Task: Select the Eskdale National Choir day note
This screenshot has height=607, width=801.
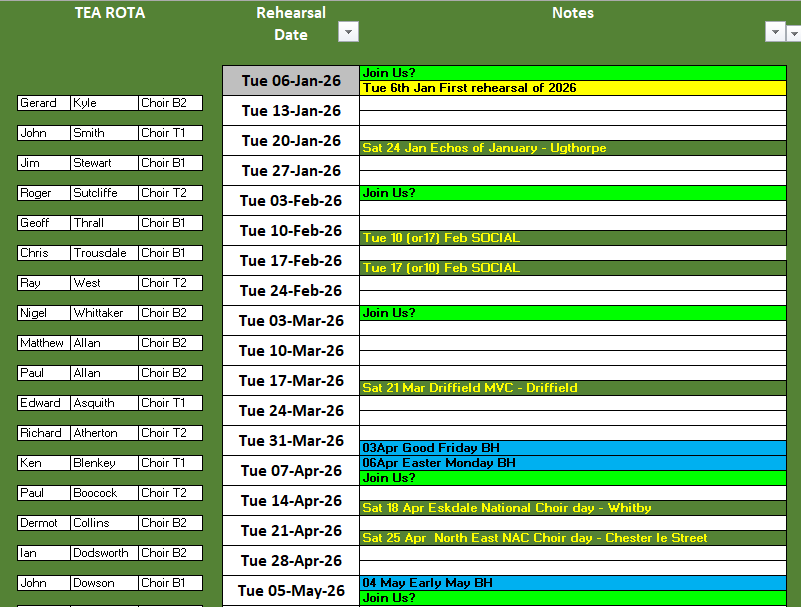Action: click(x=572, y=508)
